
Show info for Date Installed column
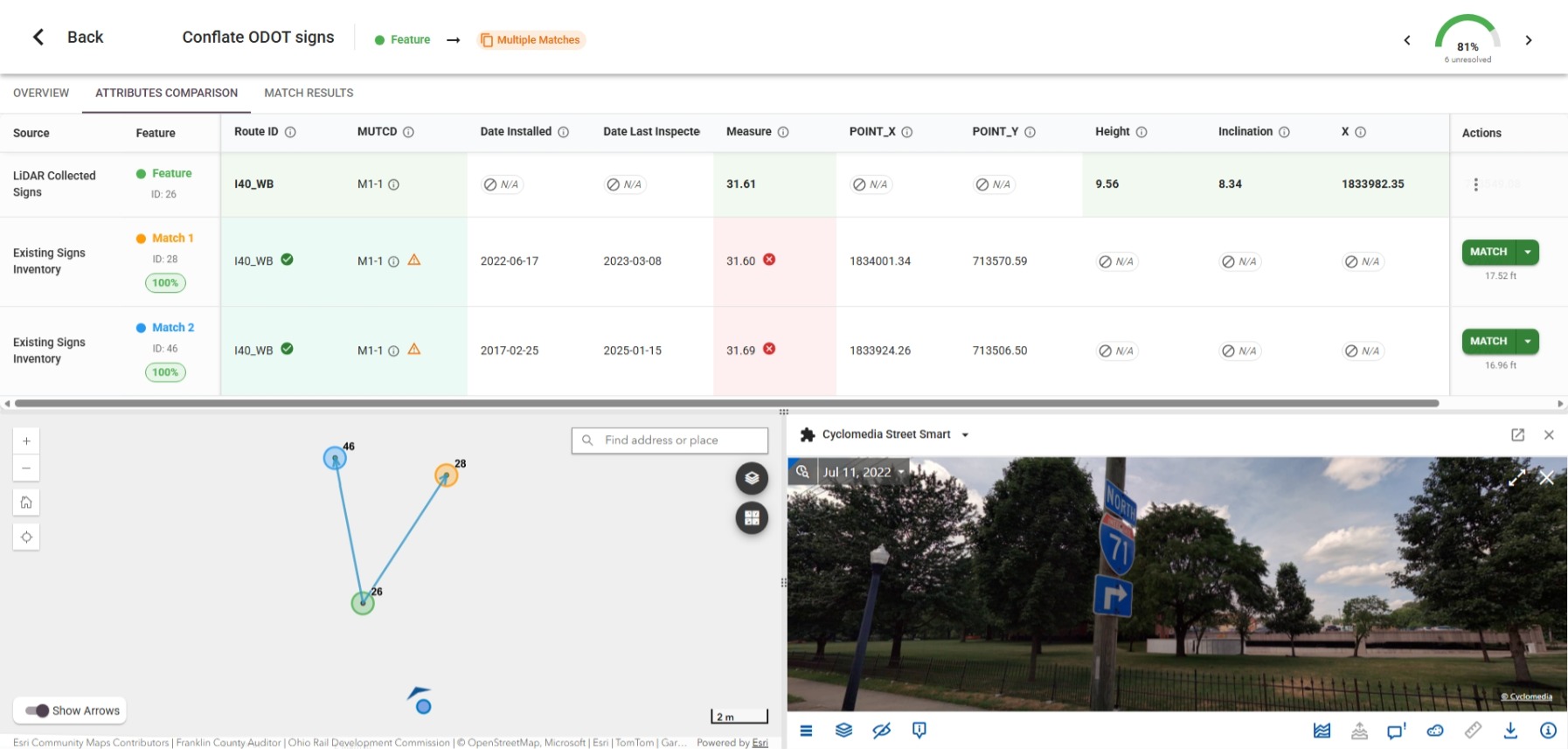tap(564, 132)
